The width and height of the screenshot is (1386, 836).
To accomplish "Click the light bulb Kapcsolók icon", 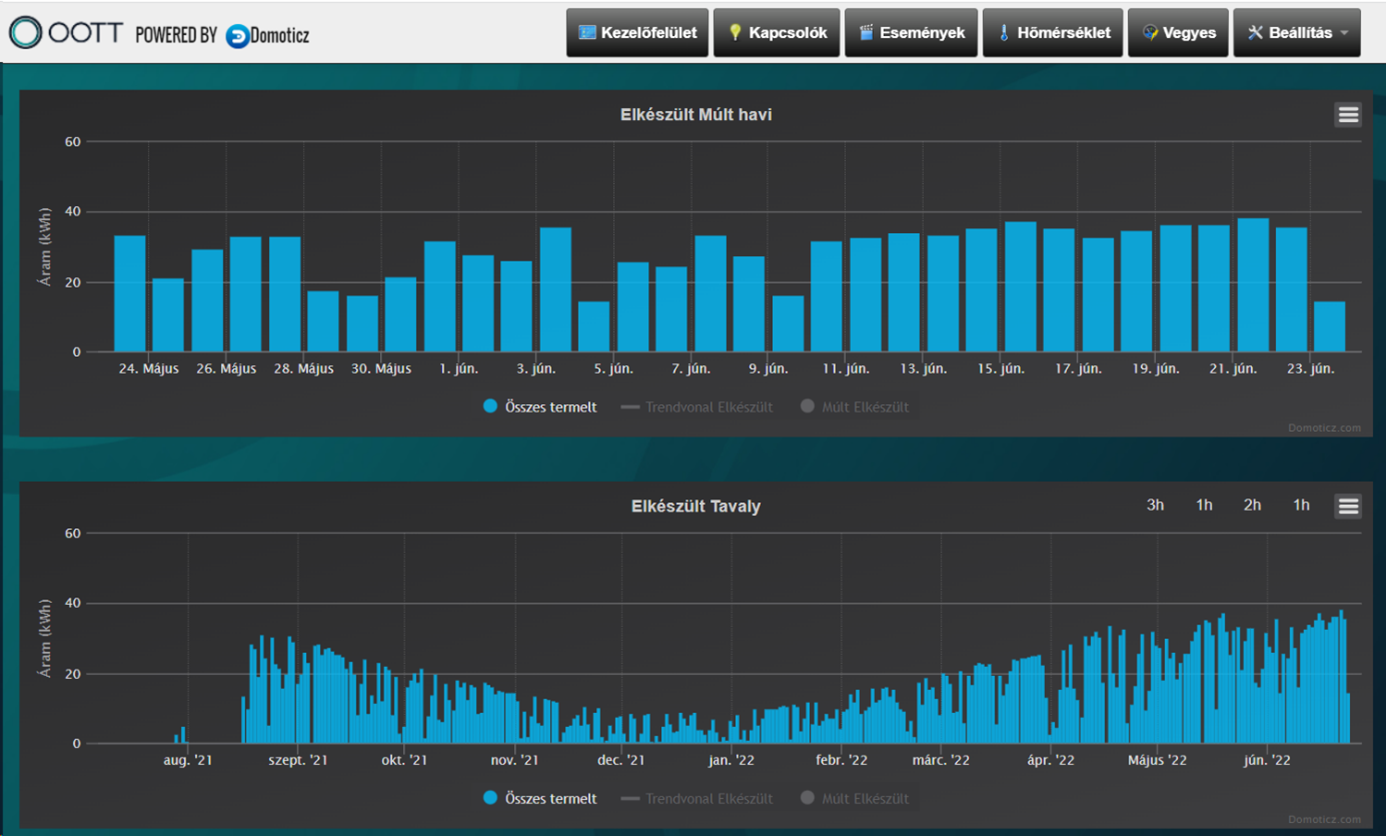I will click(x=735, y=33).
